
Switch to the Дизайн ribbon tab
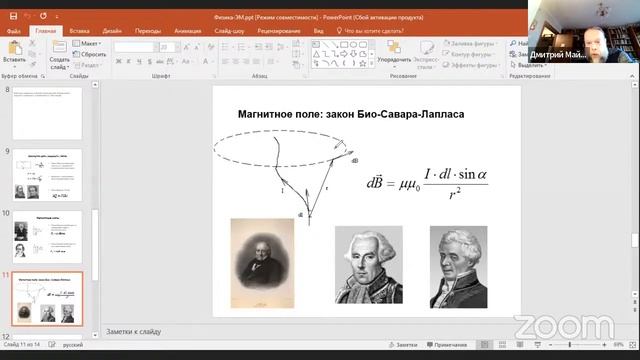[112, 31]
